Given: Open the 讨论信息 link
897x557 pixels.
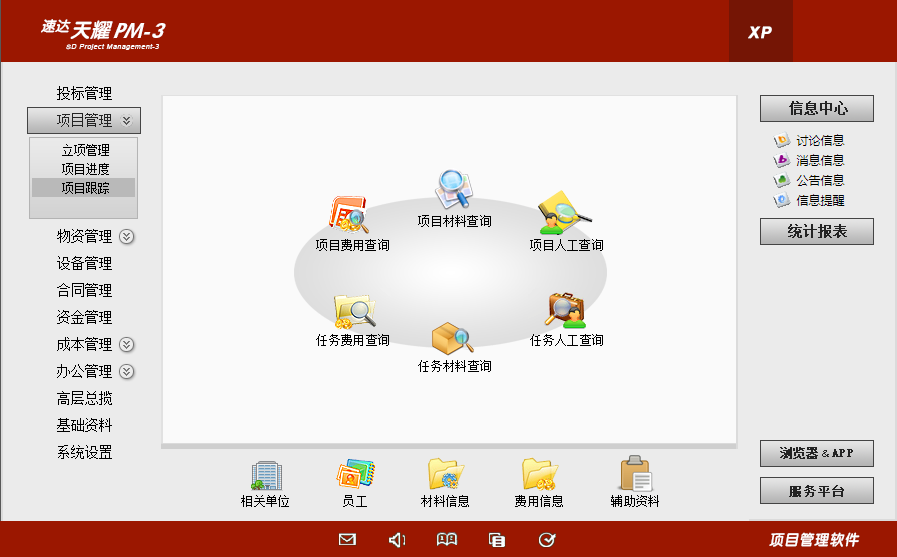Looking at the screenshot, I should (819, 141).
